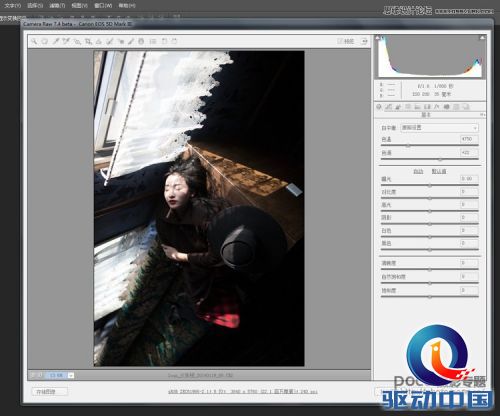The image size is (500, 416).
Task: Click the 自然饱和度 vibrance slider
Action: pos(430,283)
